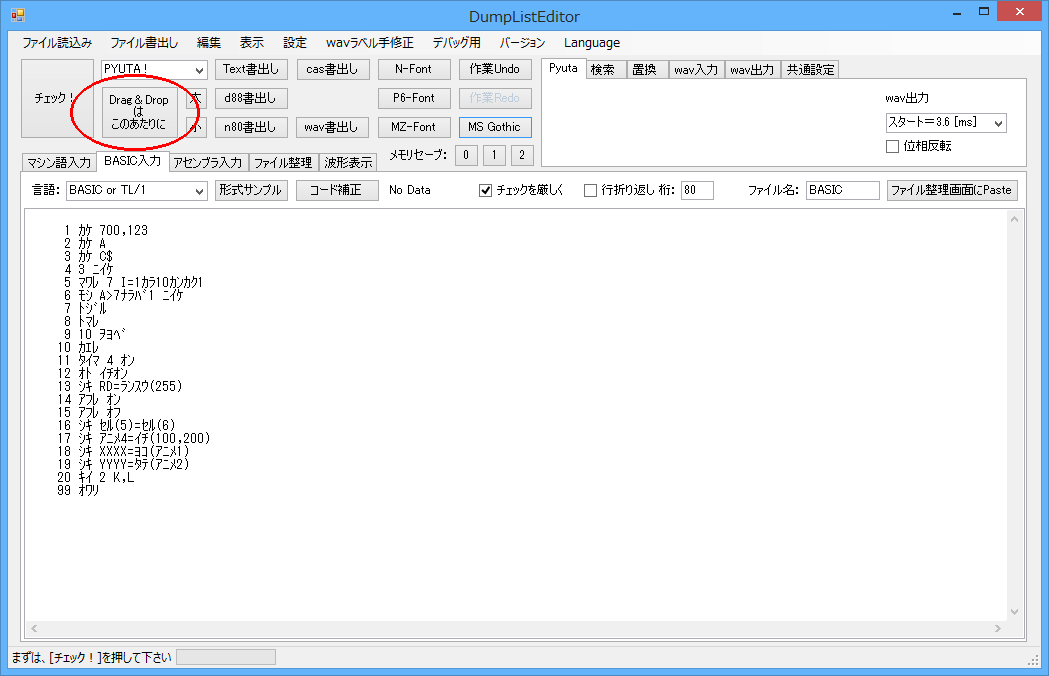The width and height of the screenshot is (1049, 676).
Task: Open the wavラベル手修正 menu
Action: tap(369, 43)
